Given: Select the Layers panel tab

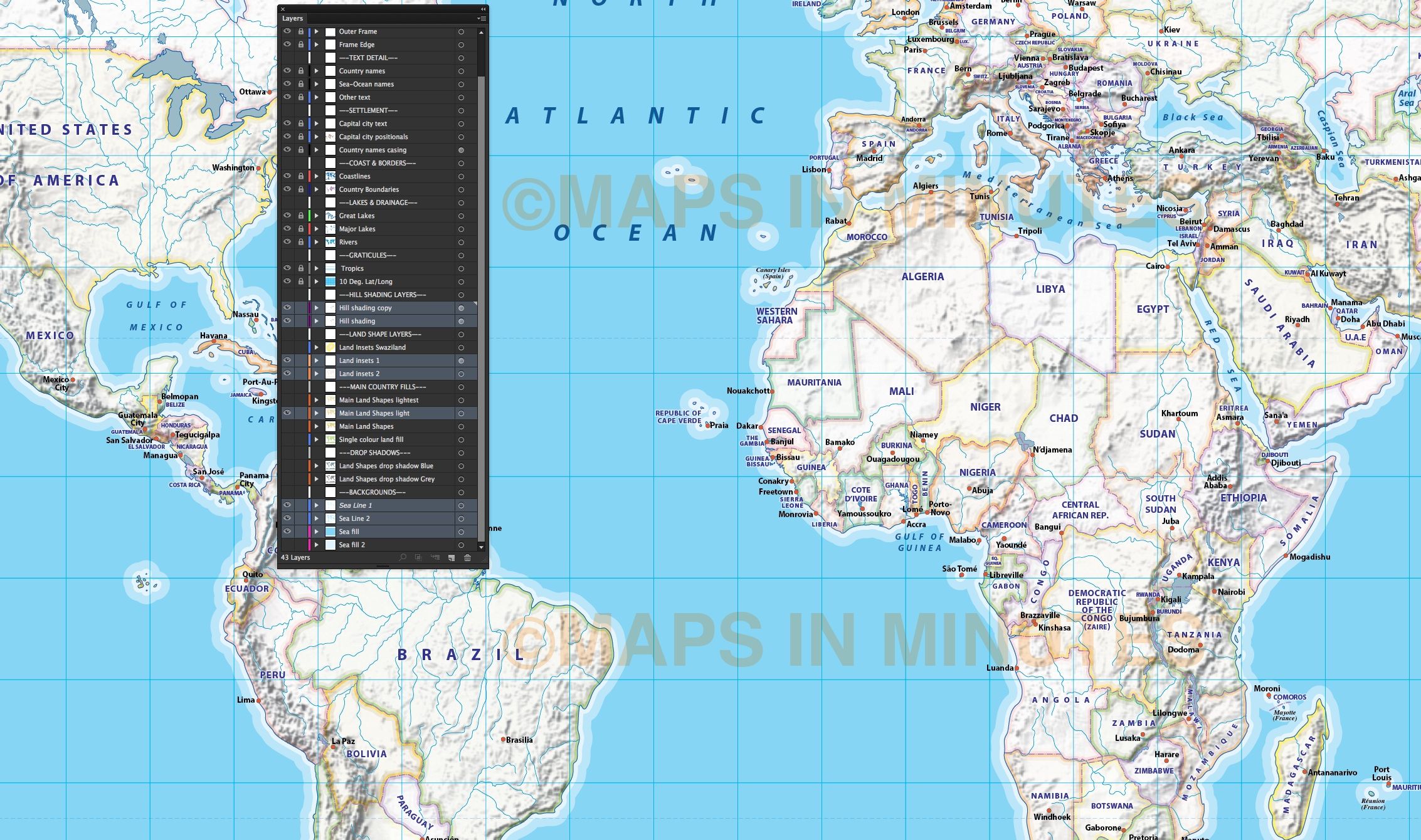Looking at the screenshot, I should pyautogui.click(x=293, y=18).
